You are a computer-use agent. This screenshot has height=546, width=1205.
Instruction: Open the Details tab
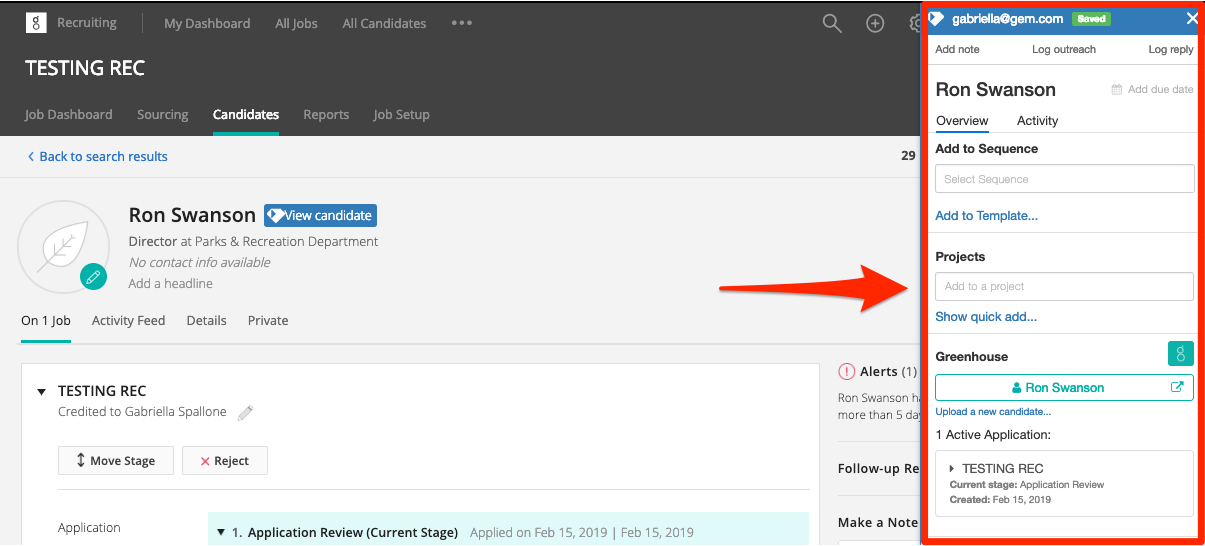pos(206,320)
